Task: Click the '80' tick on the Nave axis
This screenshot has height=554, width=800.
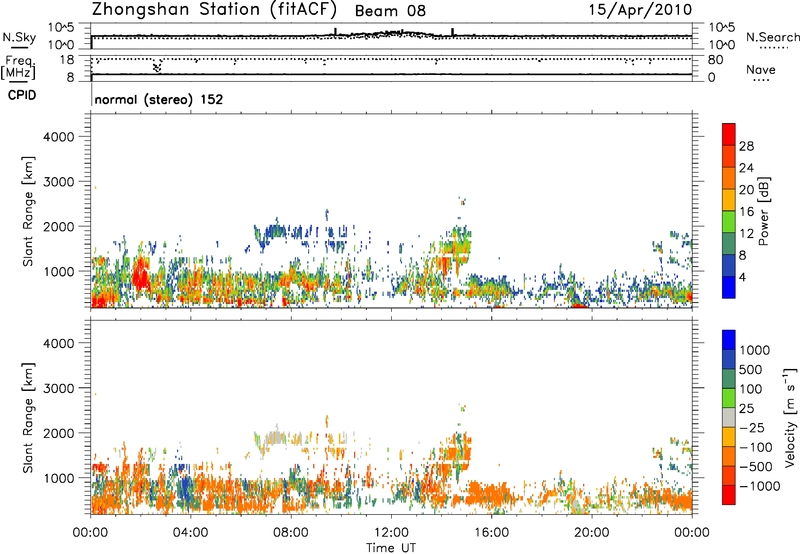Action: [x=715, y=60]
